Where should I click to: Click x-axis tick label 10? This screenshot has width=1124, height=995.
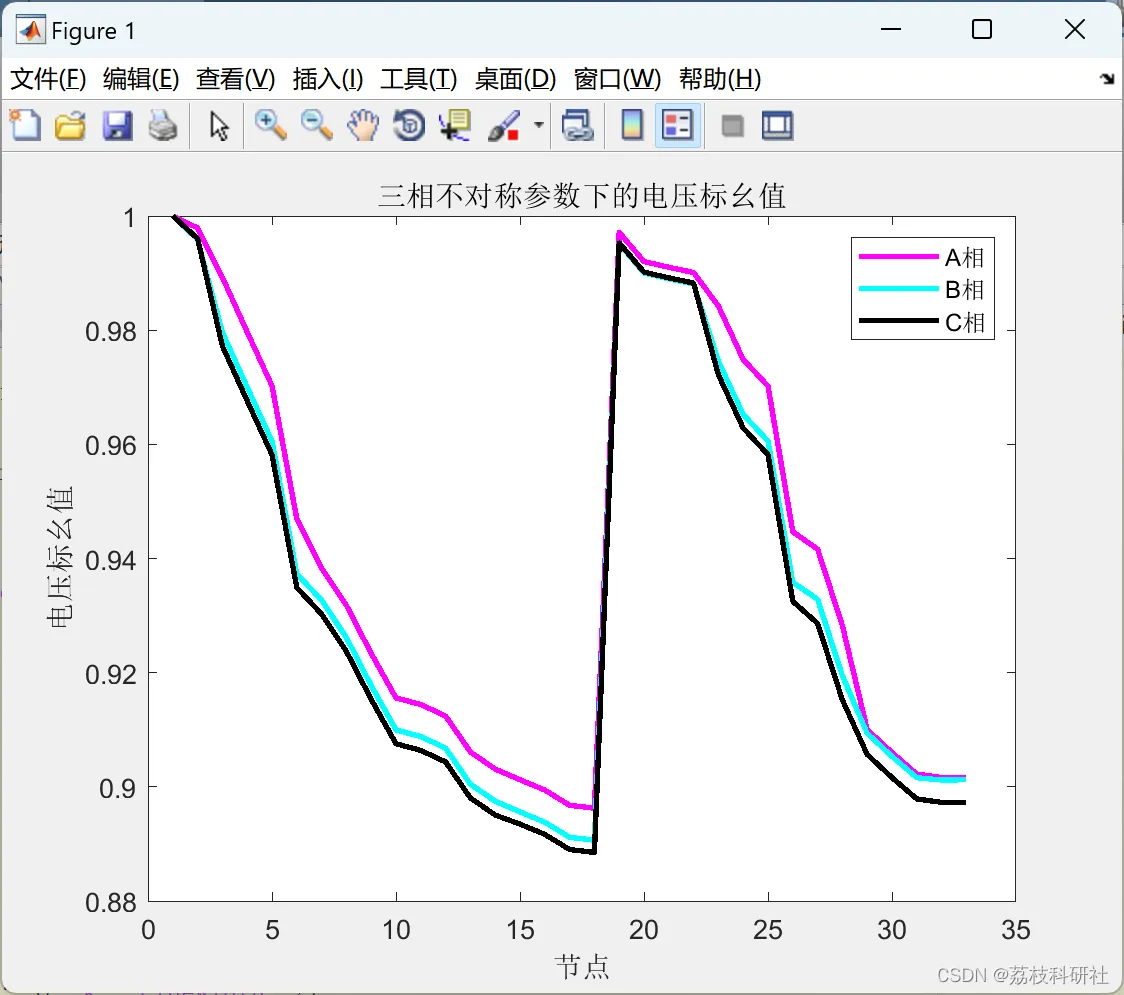click(x=396, y=930)
